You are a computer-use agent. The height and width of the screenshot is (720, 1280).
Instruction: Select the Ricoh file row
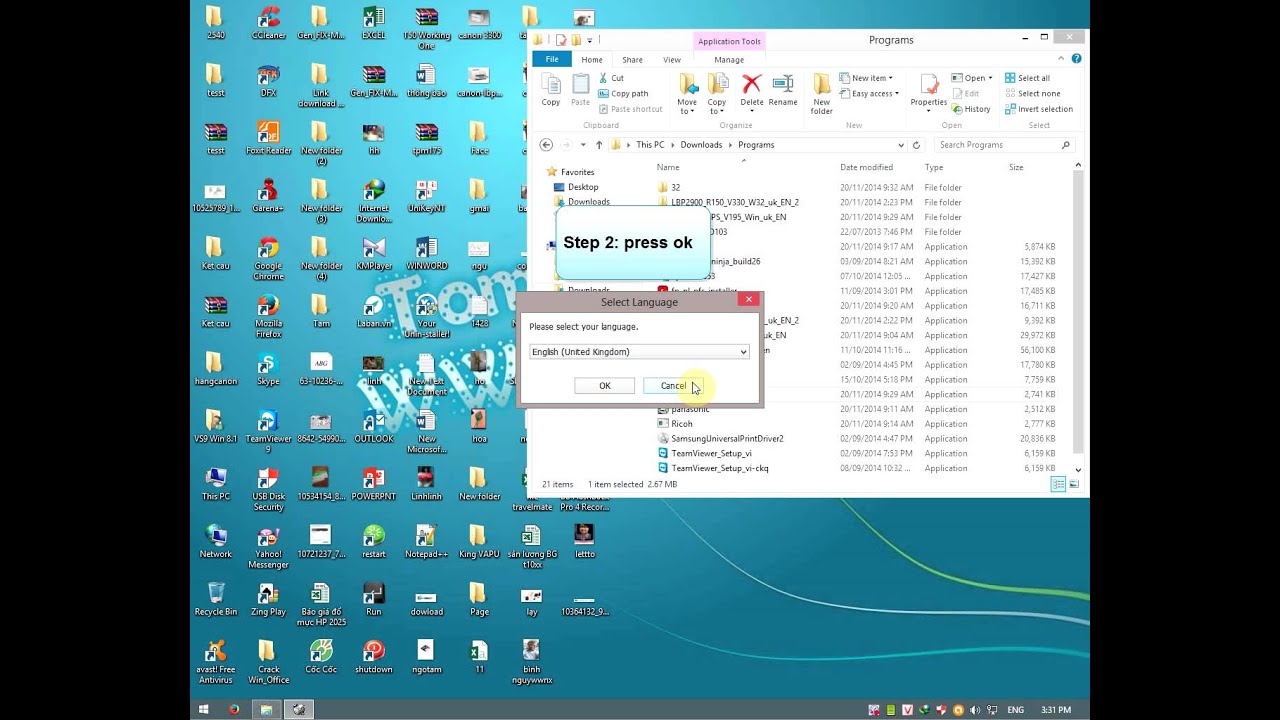[682, 423]
